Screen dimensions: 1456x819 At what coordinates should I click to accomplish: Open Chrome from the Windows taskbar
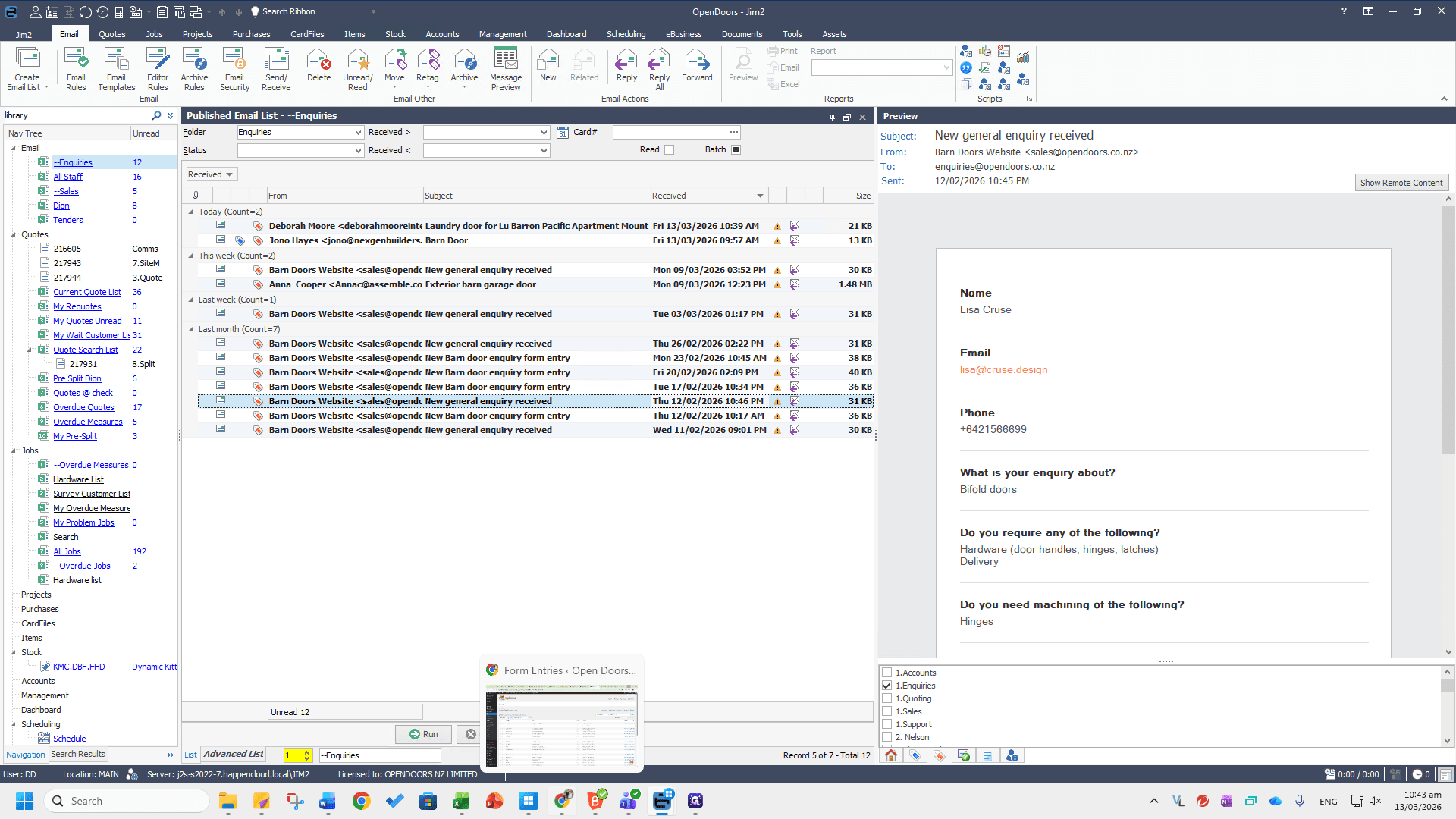tap(361, 801)
